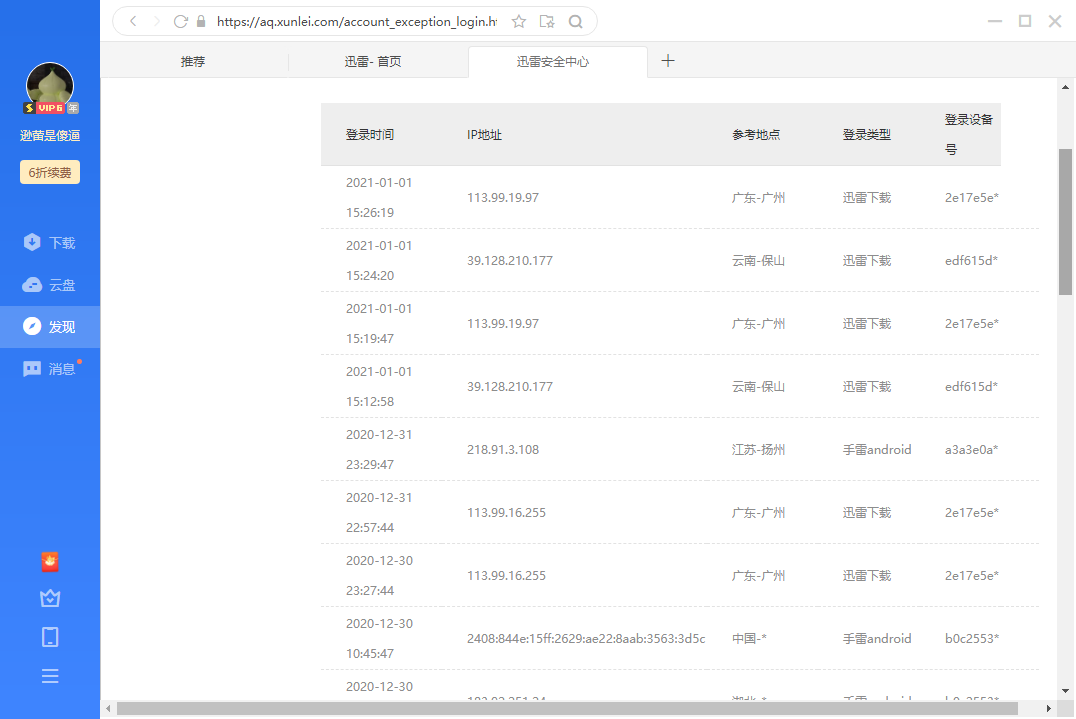Bookmark the page with the star icon
1076x719 pixels.
click(519, 20)
